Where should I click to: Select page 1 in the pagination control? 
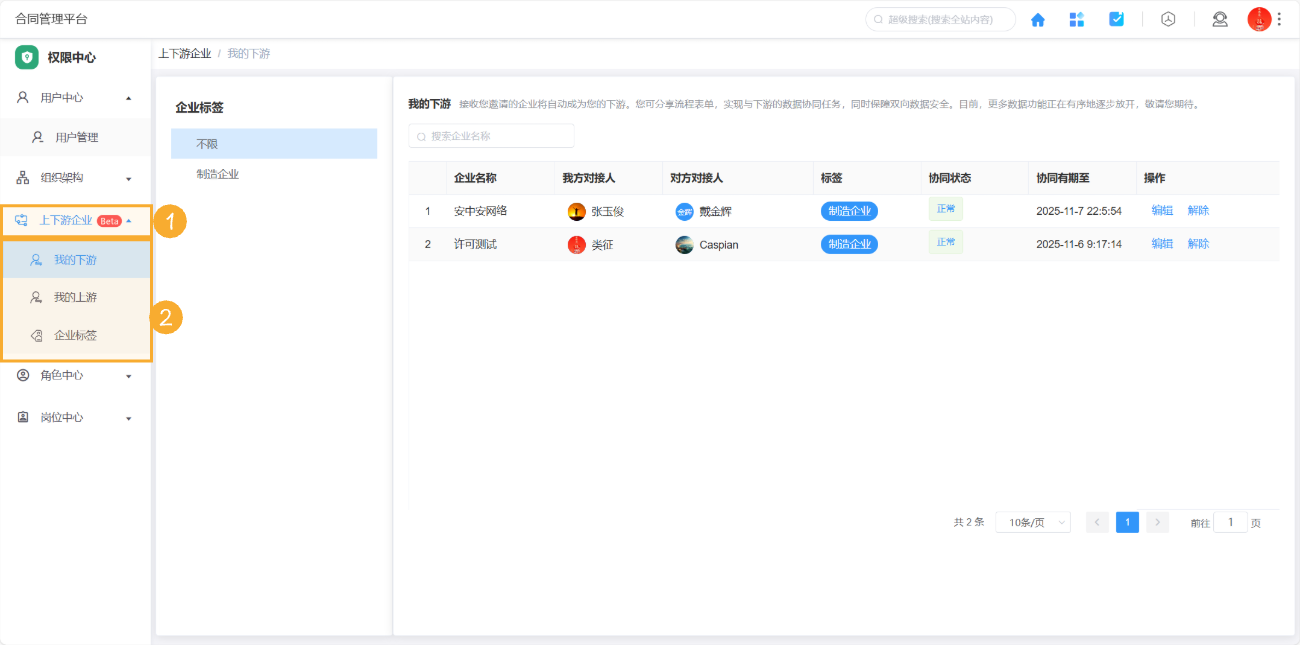pyautogui.click(x=1127, y=521)
